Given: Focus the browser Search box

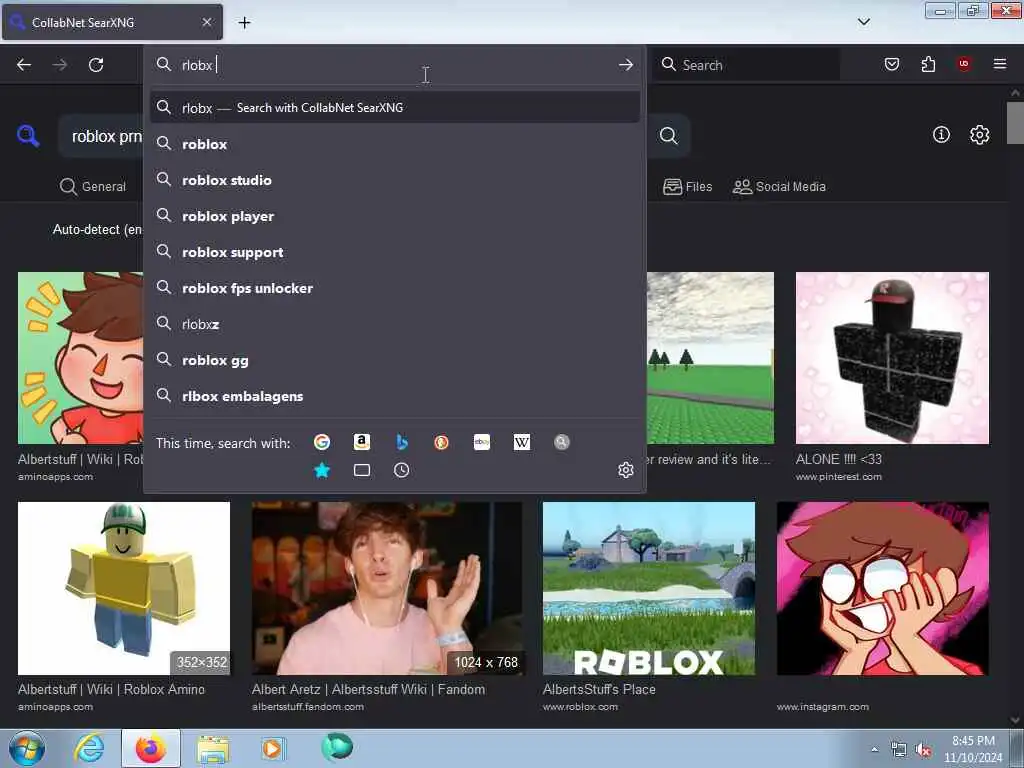Looking at the screenshot, I should (746, 65).
